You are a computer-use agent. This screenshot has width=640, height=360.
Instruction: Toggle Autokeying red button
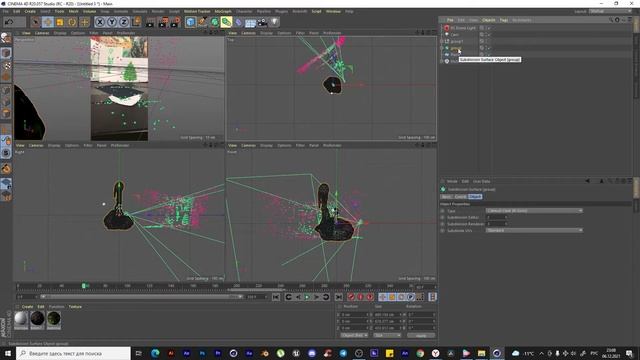pos(360,297)
